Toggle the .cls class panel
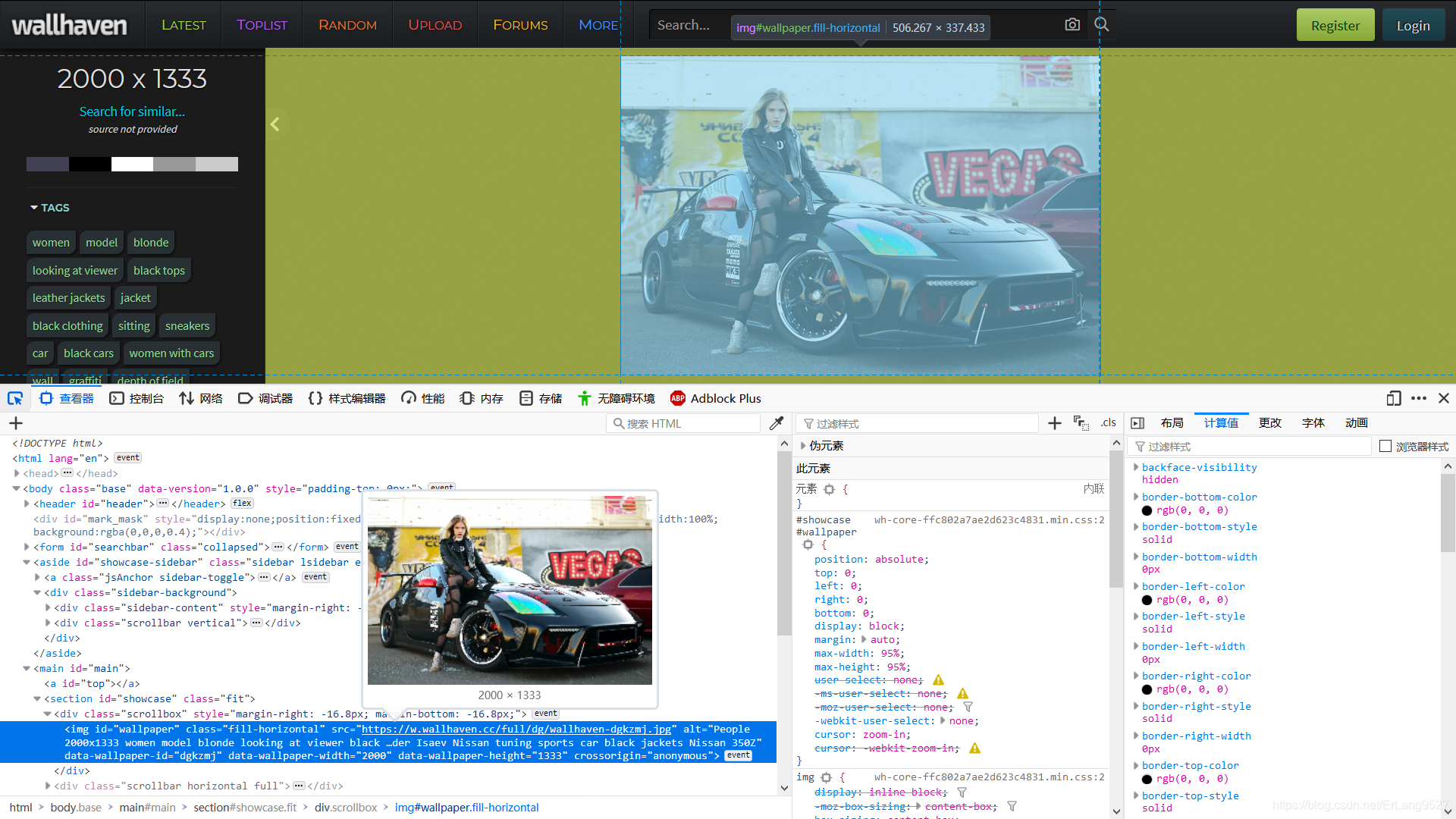The image size is (1456, 819). (1109, 423)
